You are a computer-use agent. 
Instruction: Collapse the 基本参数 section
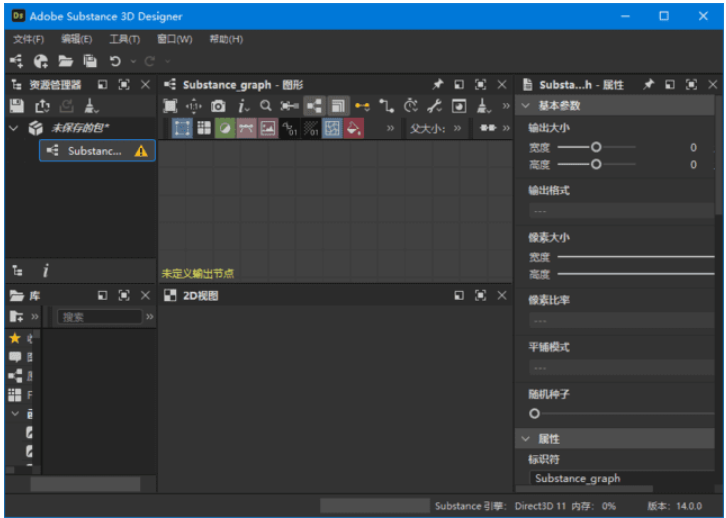coord(526,106)
